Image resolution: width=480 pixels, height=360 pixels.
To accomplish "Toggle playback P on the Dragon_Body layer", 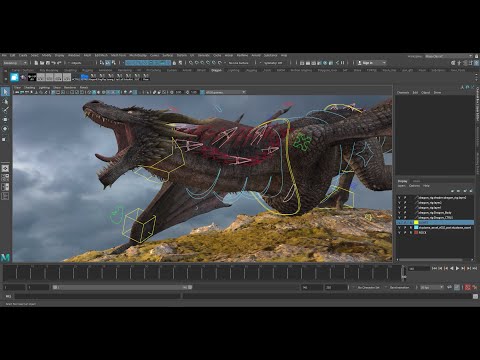I will 405,212.
